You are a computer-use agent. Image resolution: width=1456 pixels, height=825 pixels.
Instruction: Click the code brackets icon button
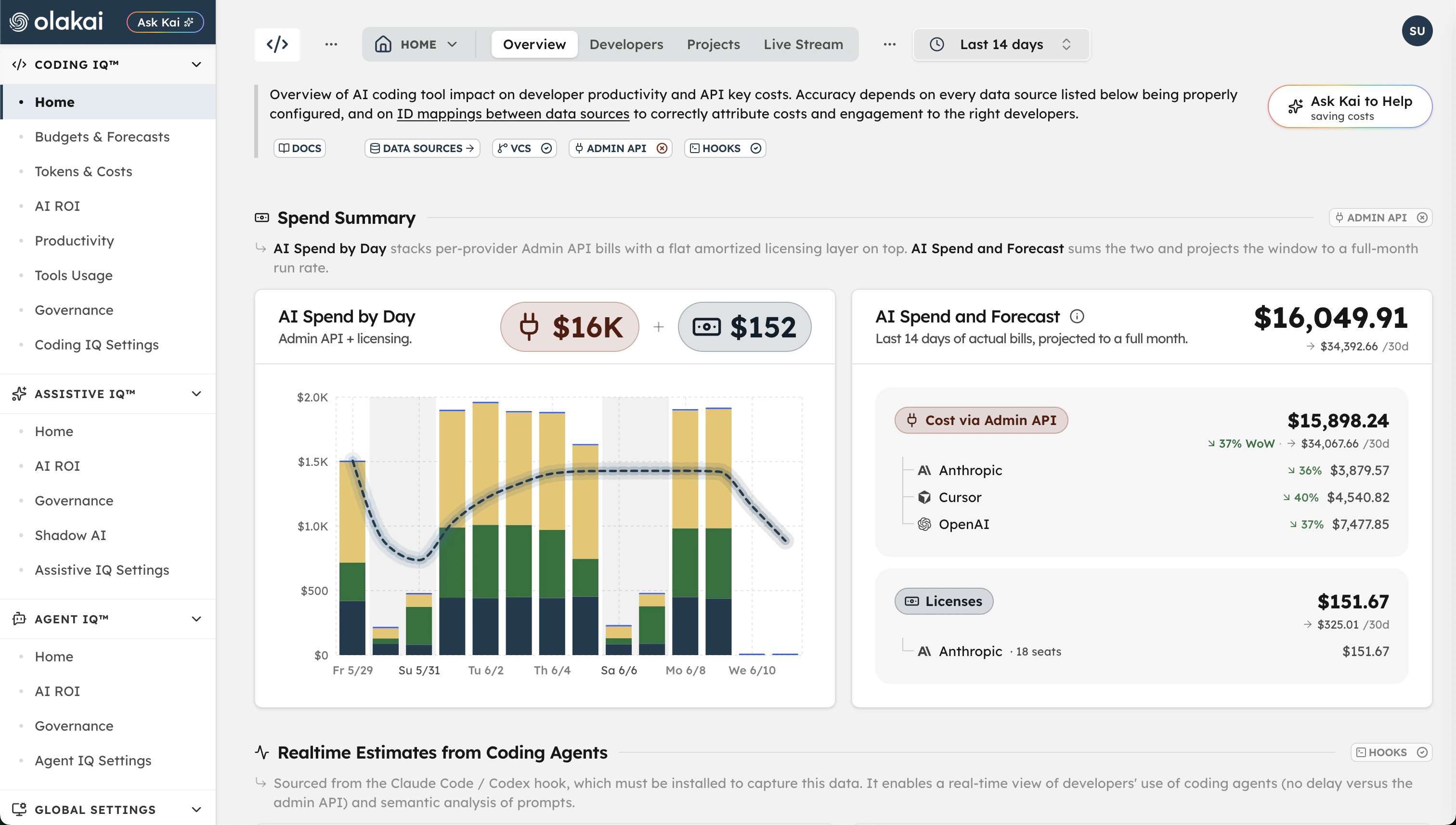click(x=277, y=44)
